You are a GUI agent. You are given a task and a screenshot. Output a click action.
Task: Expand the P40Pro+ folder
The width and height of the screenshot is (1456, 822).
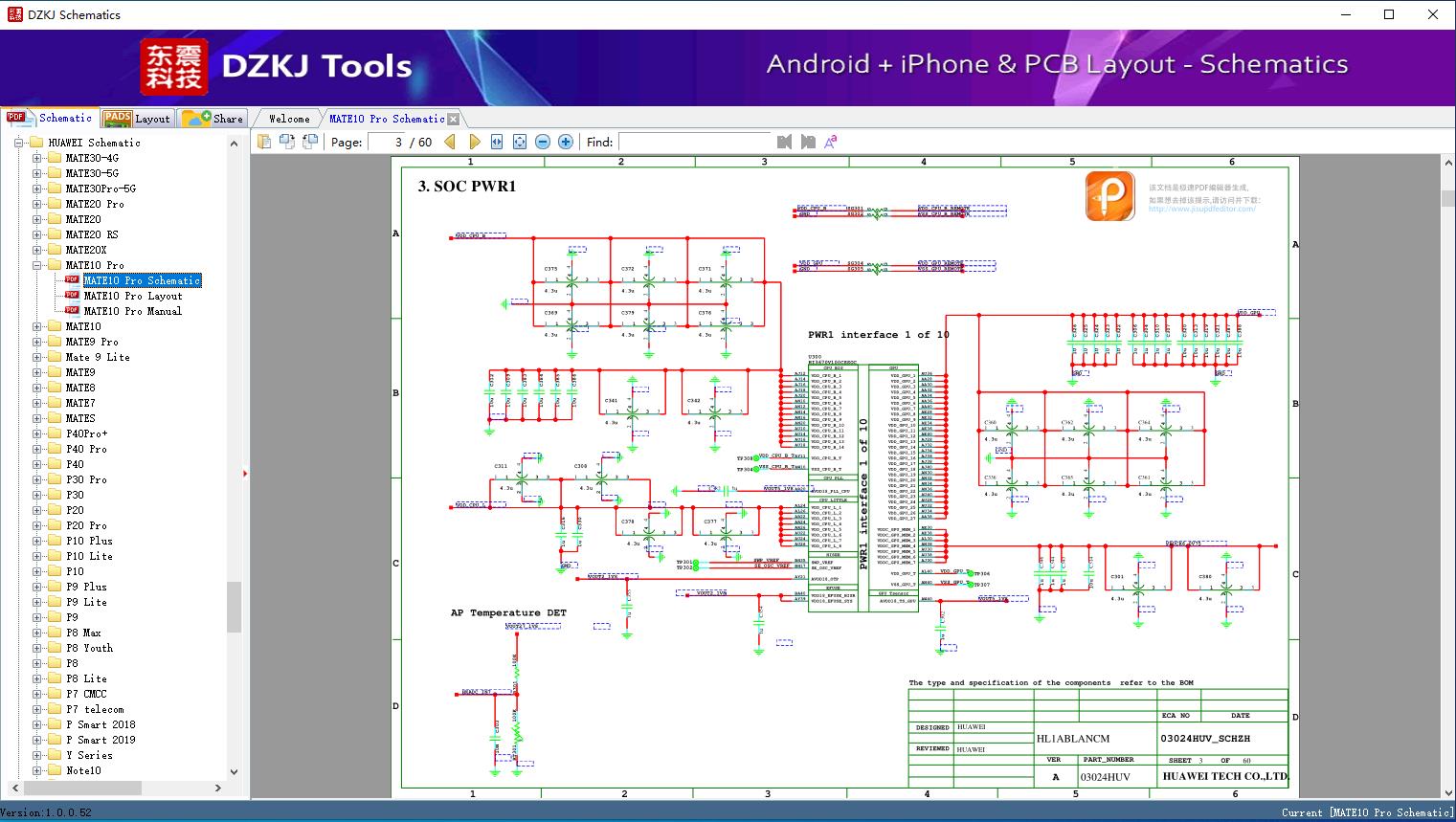click(37, 433)
